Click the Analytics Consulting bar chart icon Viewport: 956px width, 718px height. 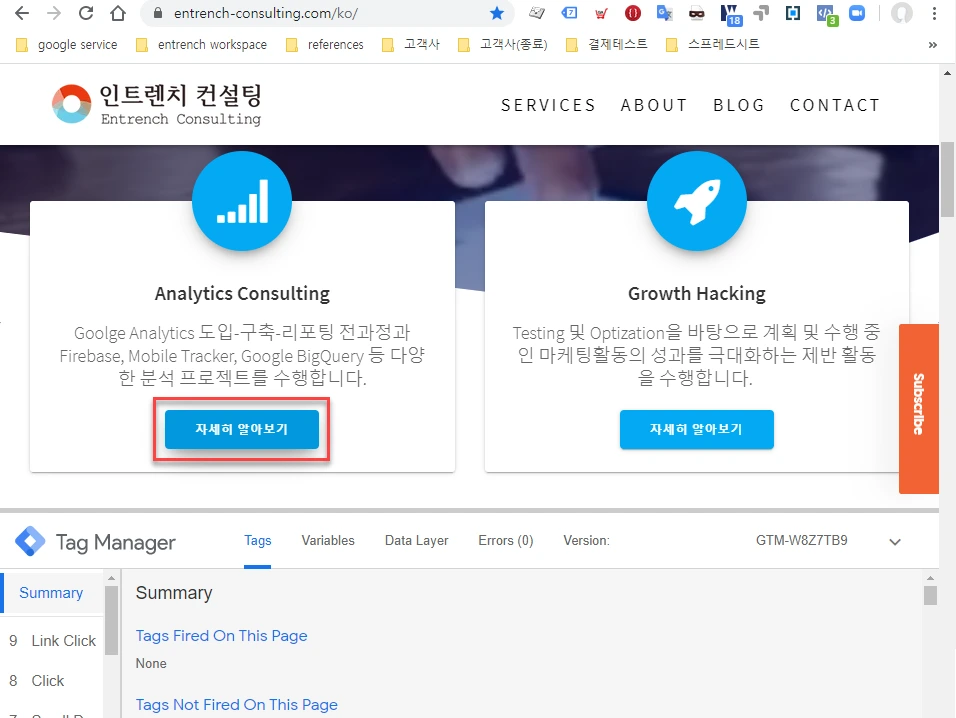click(x=242, y=201)
